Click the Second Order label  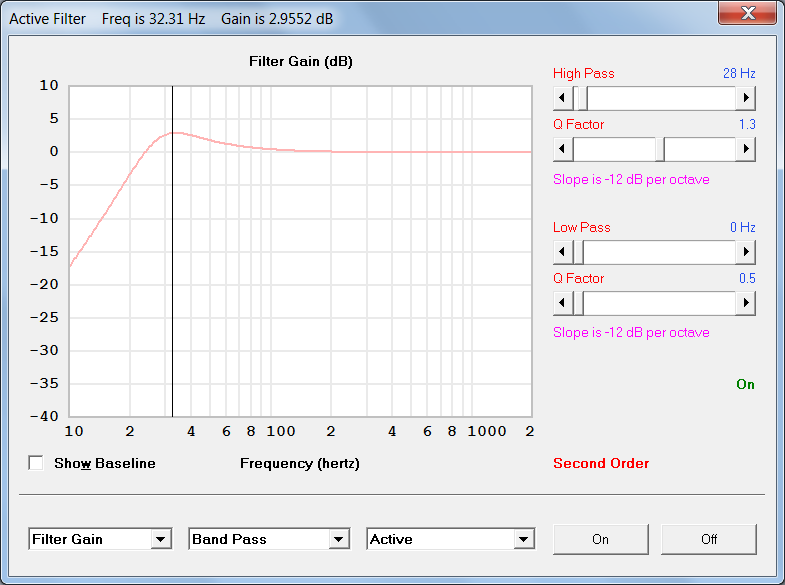pos(601,463)
